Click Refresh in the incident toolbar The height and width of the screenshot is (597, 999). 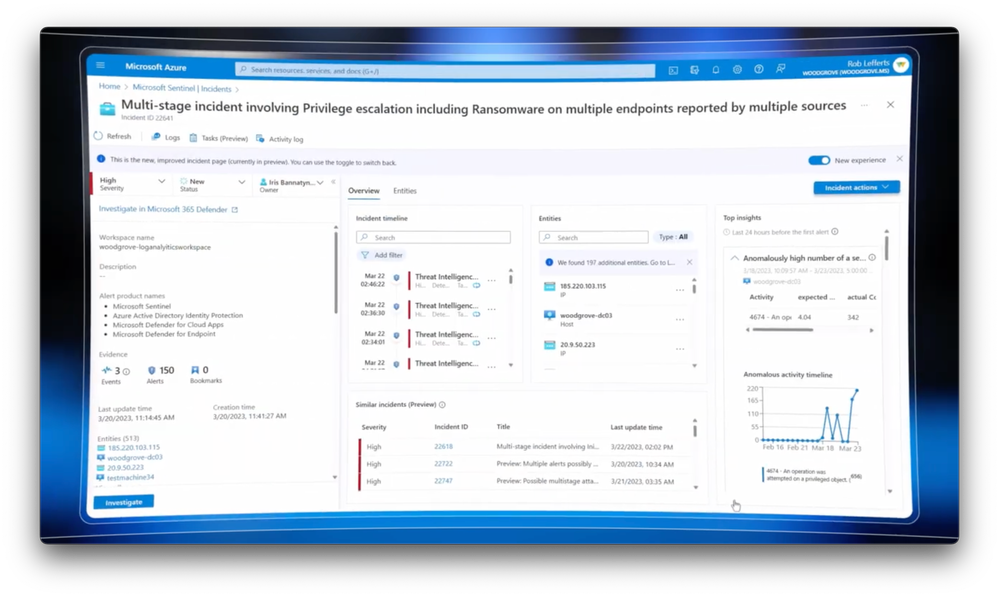click(x=112, y=136)
